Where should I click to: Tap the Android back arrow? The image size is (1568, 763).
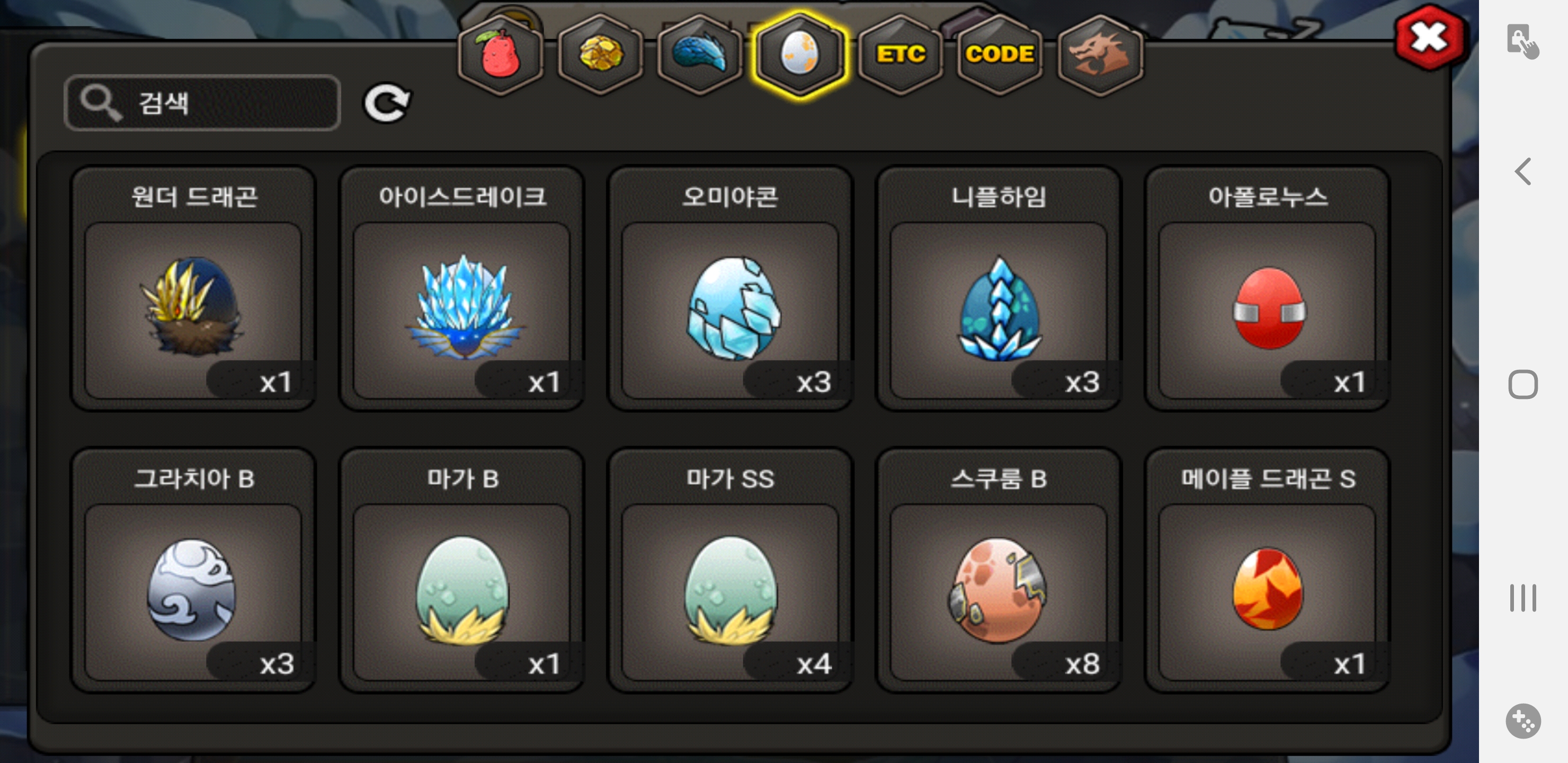point(1523,171)
